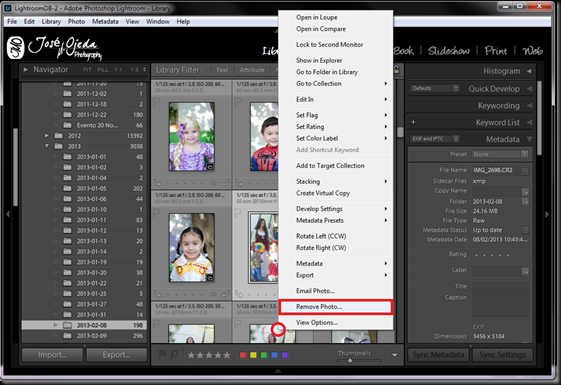Click rotate left icon under first thumbnail
561x385 pixels.
(x=158, y=183)
